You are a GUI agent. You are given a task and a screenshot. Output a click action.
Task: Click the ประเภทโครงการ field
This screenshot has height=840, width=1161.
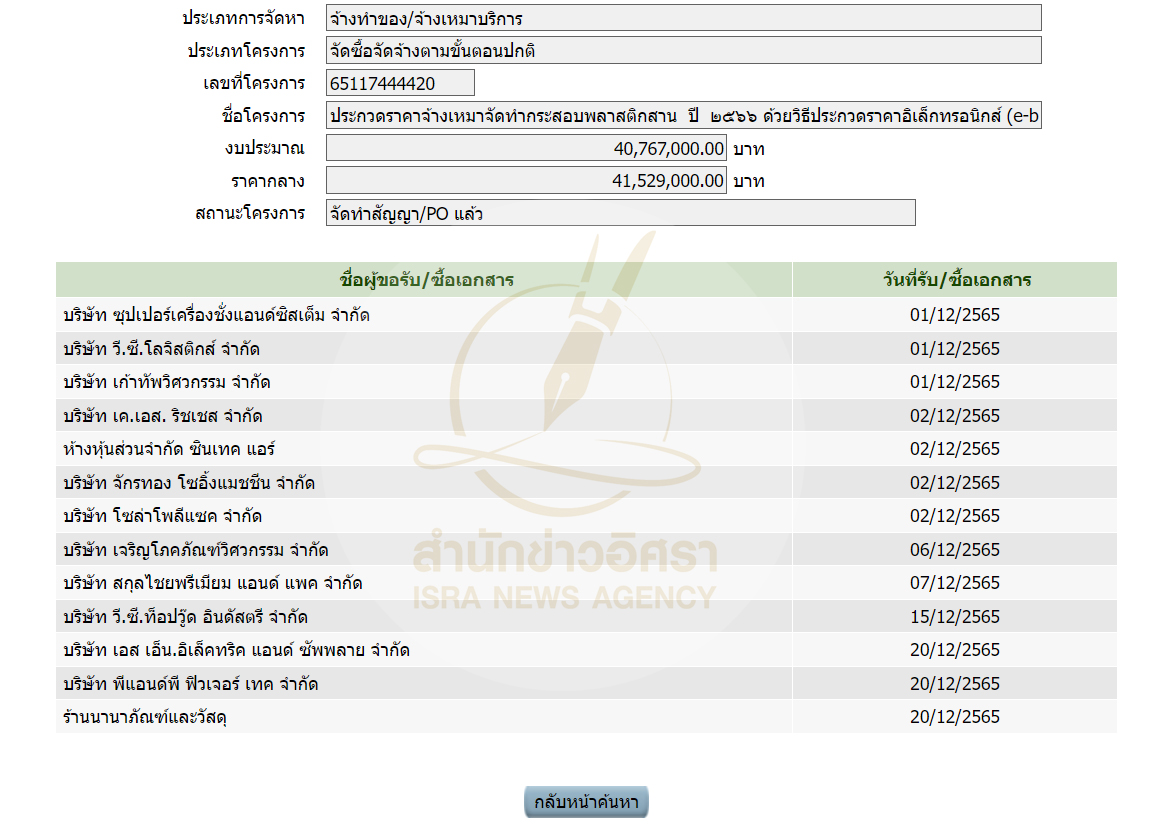coord(683,50)
